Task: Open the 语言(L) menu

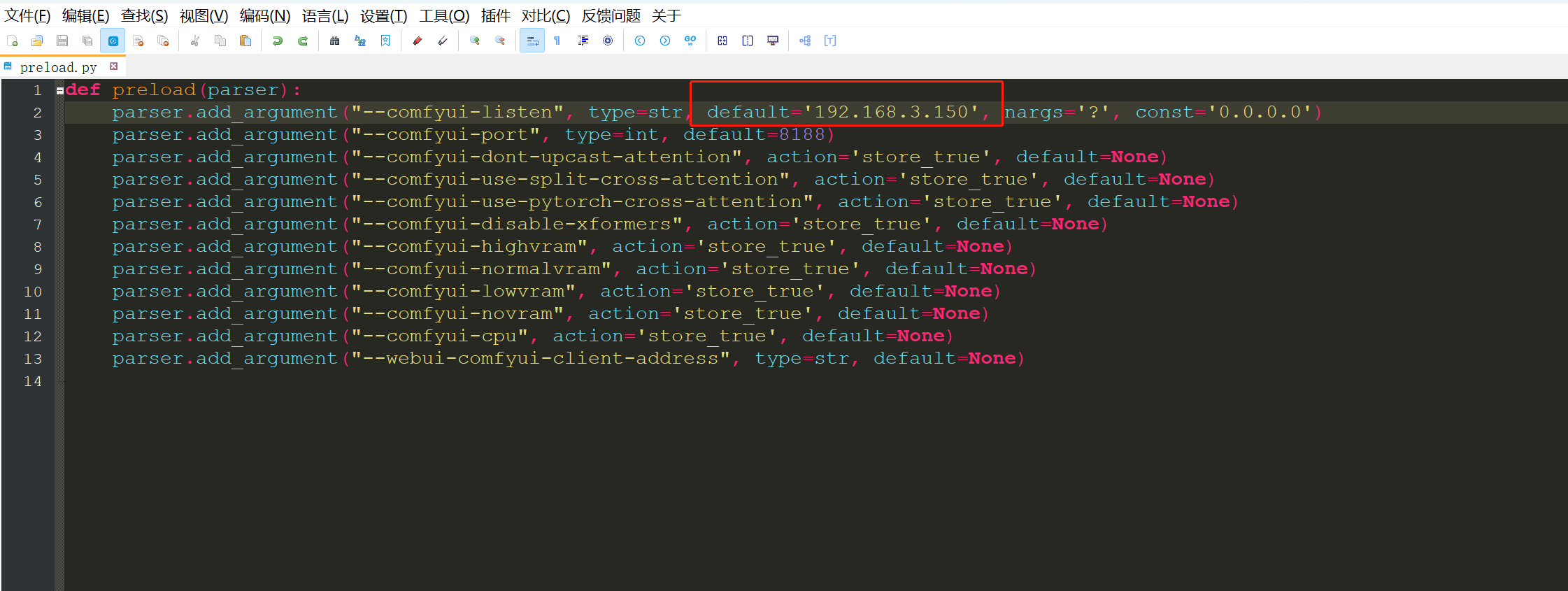Action: click(325, 15)
